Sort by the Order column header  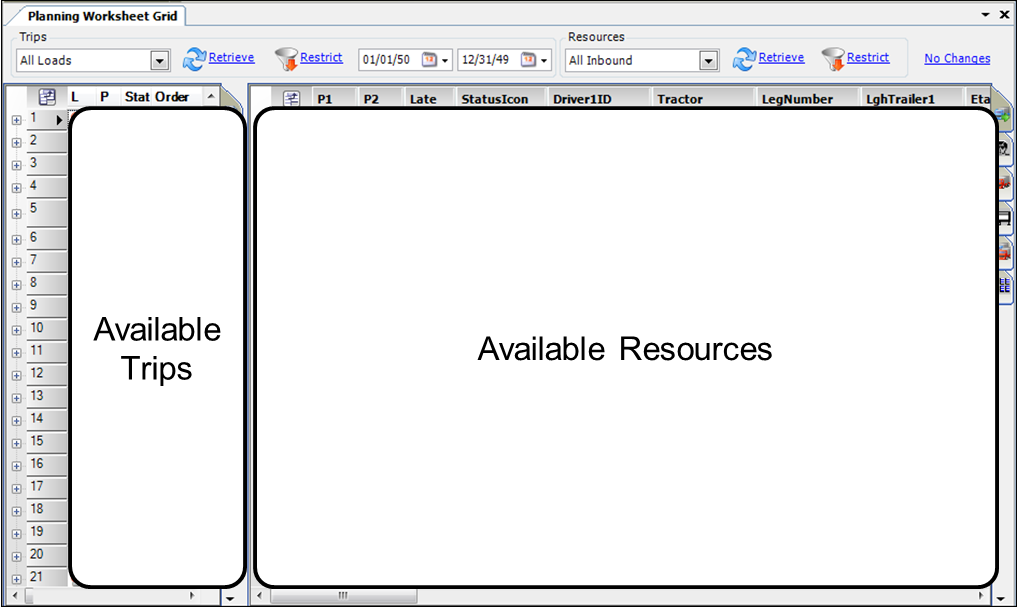point(171,97)
